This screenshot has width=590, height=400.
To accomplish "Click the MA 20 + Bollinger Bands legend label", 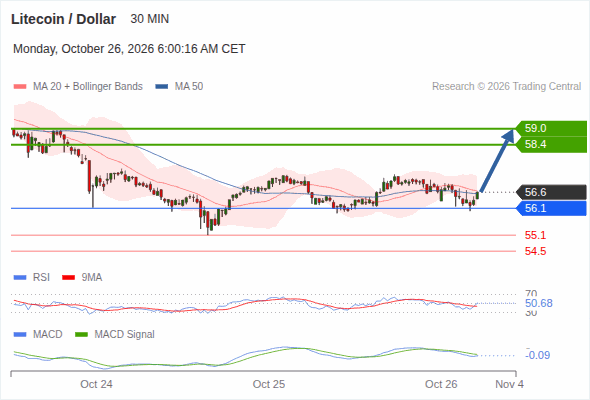I will point(88,87).
